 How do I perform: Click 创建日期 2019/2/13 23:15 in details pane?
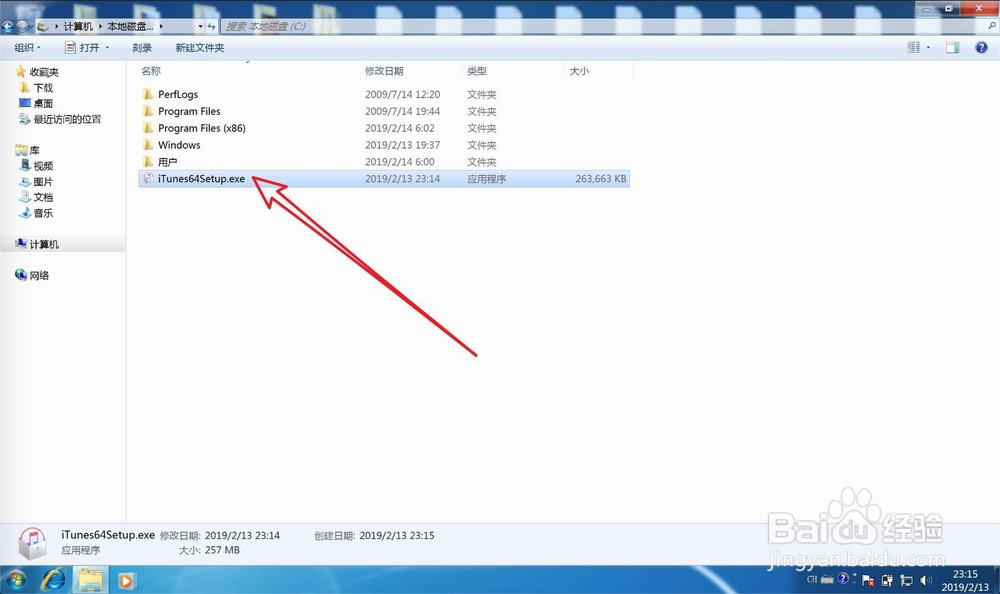374,535
